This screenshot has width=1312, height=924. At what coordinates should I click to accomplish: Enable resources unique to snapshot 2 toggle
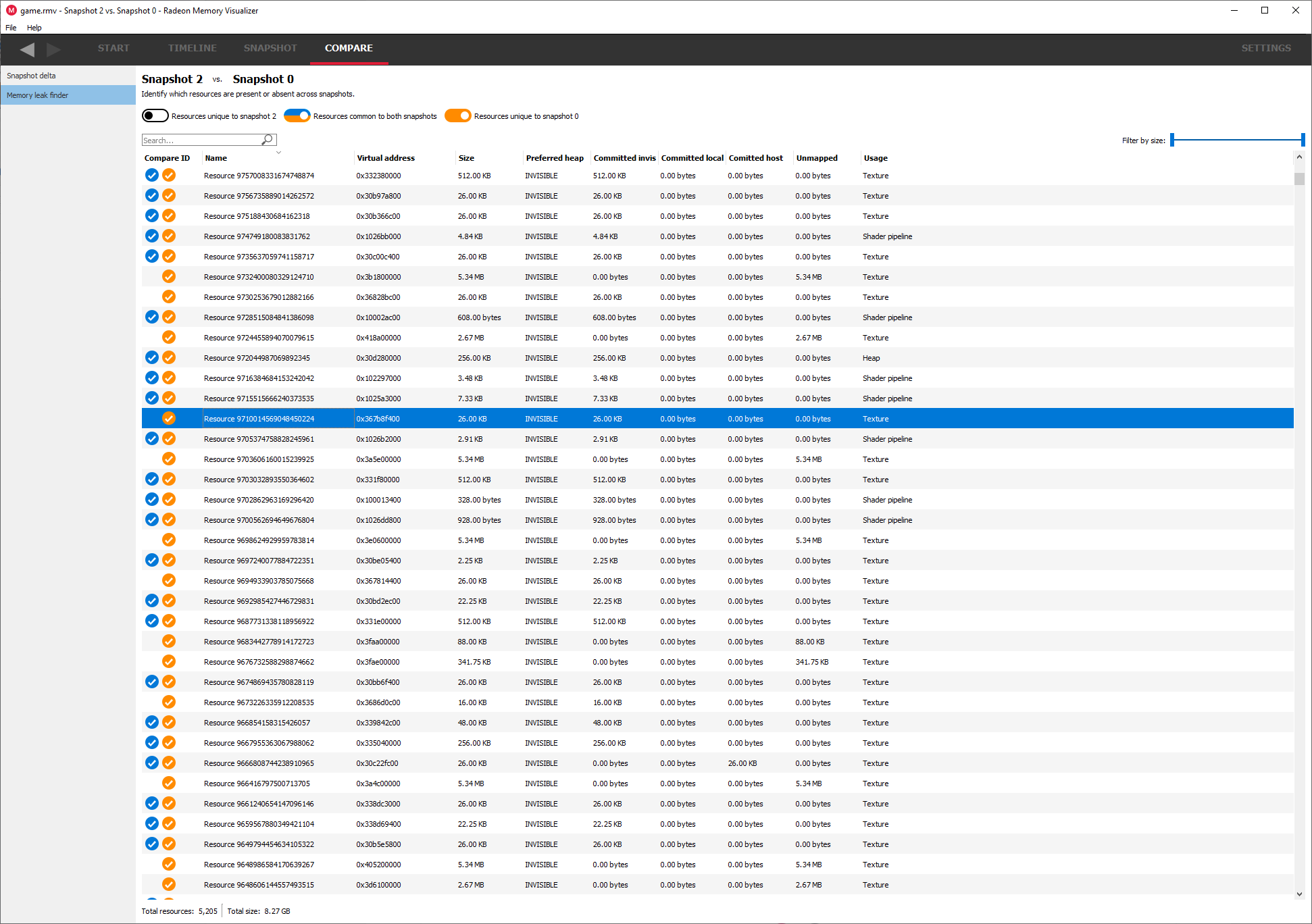point(155,116)
